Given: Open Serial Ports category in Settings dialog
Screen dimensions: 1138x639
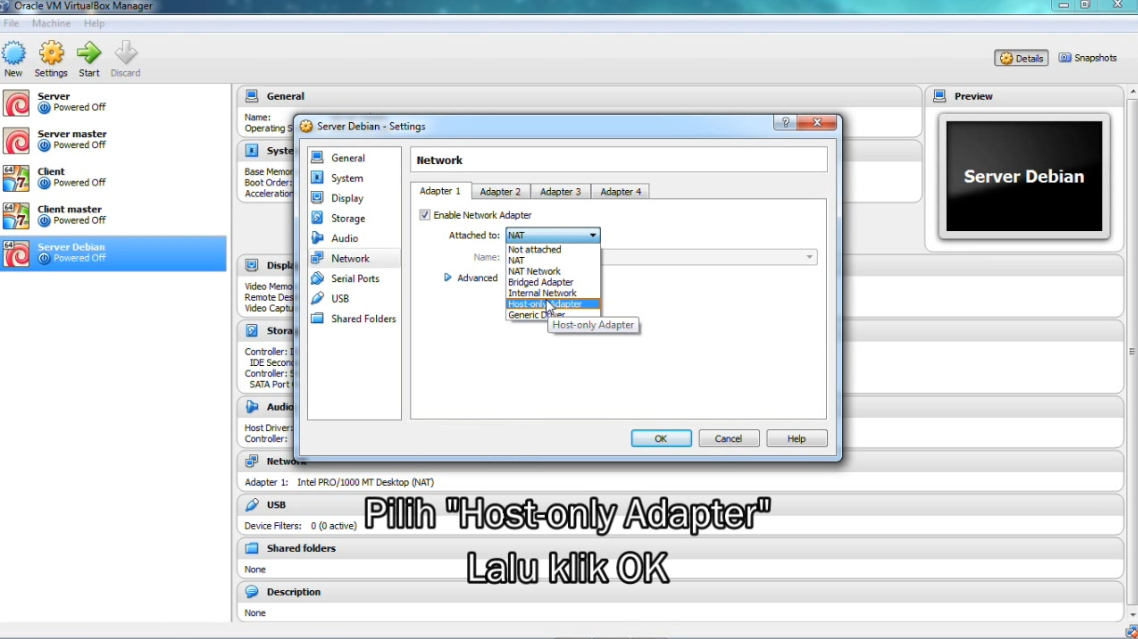Looking at the screenshot, I should pyautogui.click(x=354, y=278).
